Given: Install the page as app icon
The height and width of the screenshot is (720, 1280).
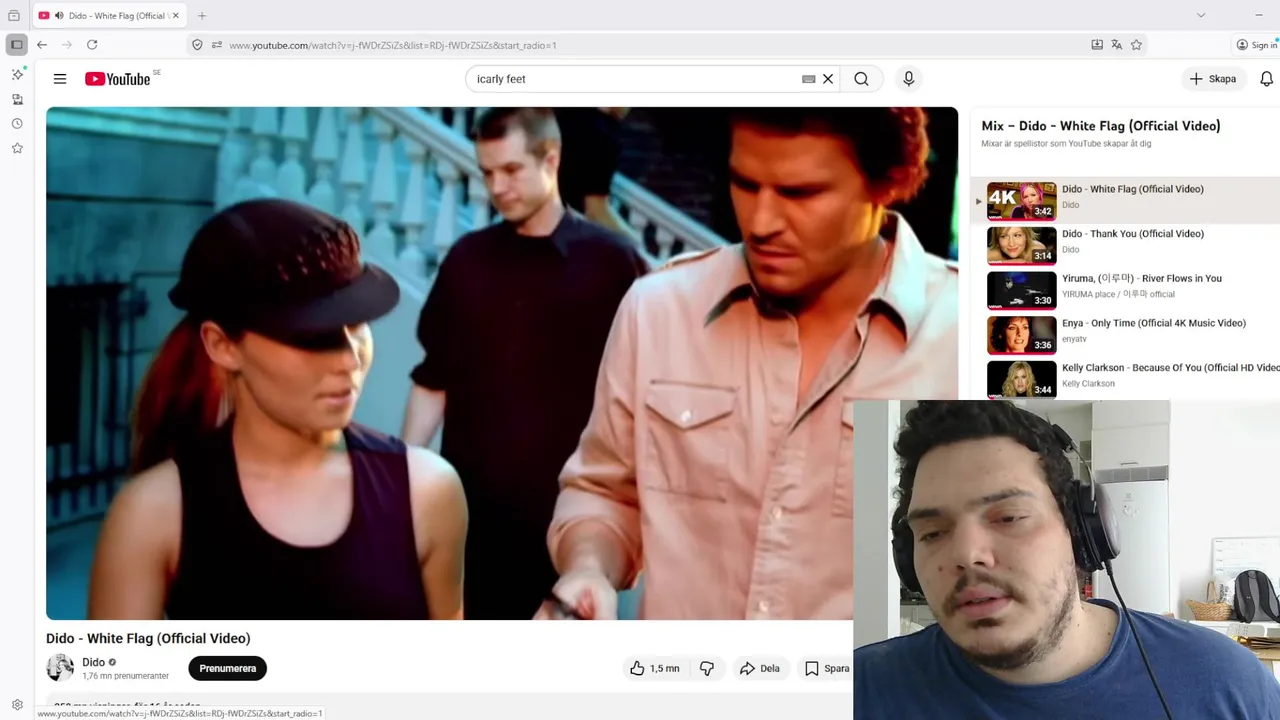Looking at the screenshot, I should (1097, 45).
